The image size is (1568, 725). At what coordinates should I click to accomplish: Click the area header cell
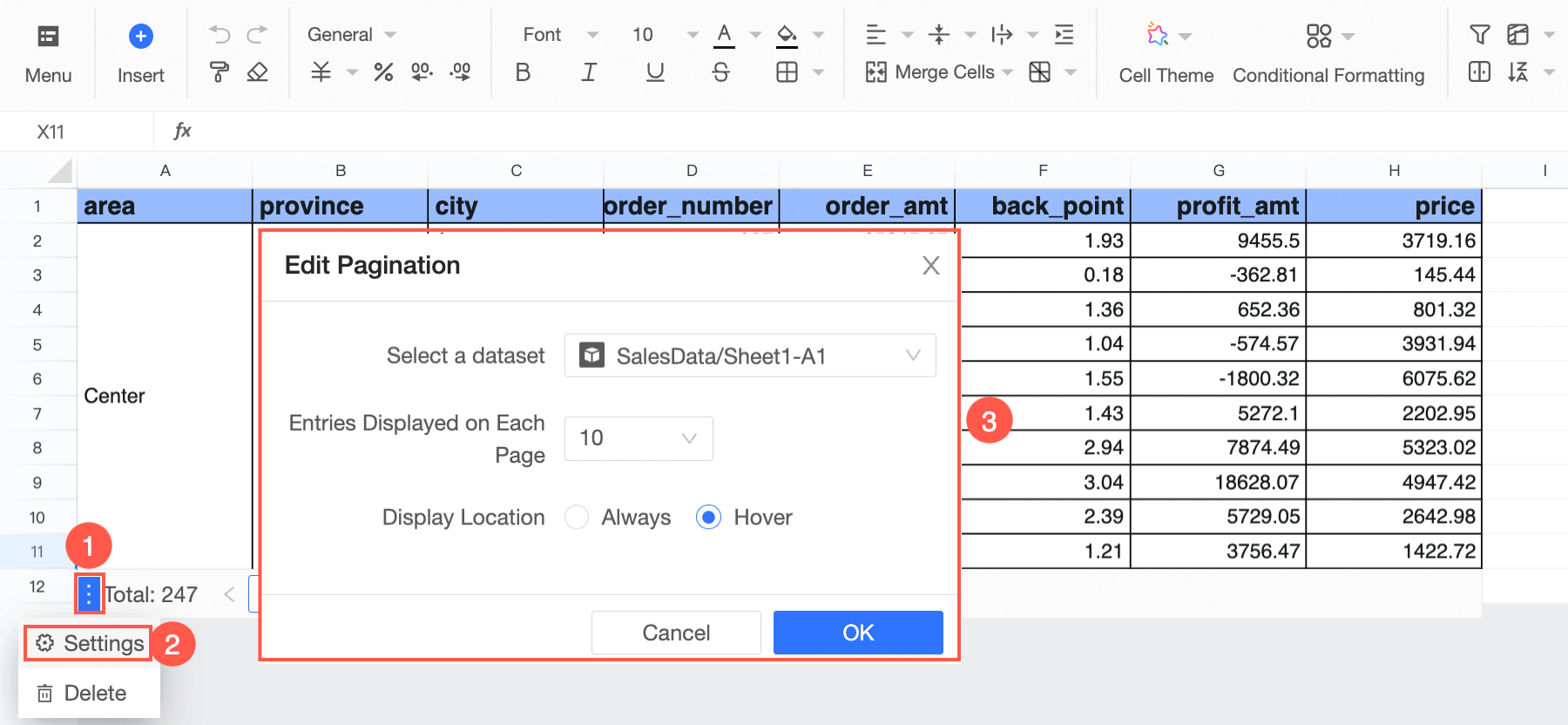[x=165, y=206]
